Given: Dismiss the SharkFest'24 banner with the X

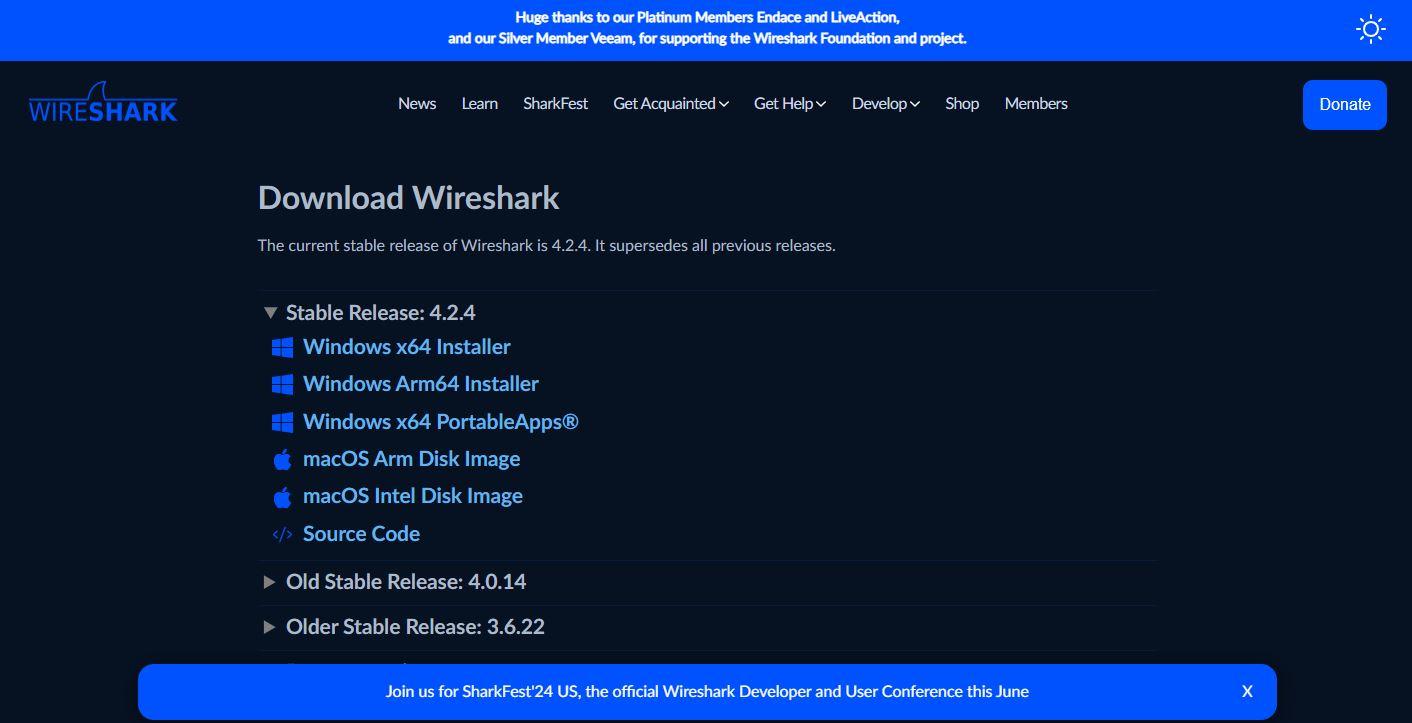Looking at the screenshot, I should tap(1247, 691).
